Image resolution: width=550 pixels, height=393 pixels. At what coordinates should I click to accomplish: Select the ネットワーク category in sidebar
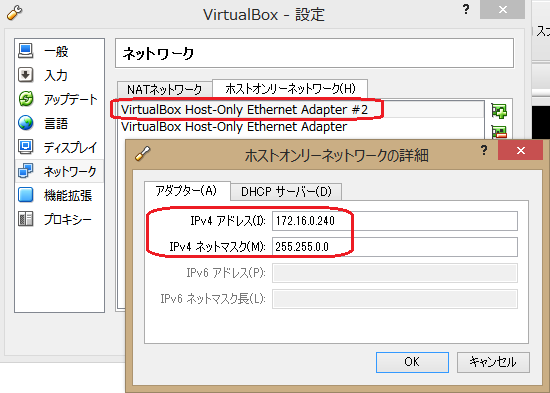(59, 171)
